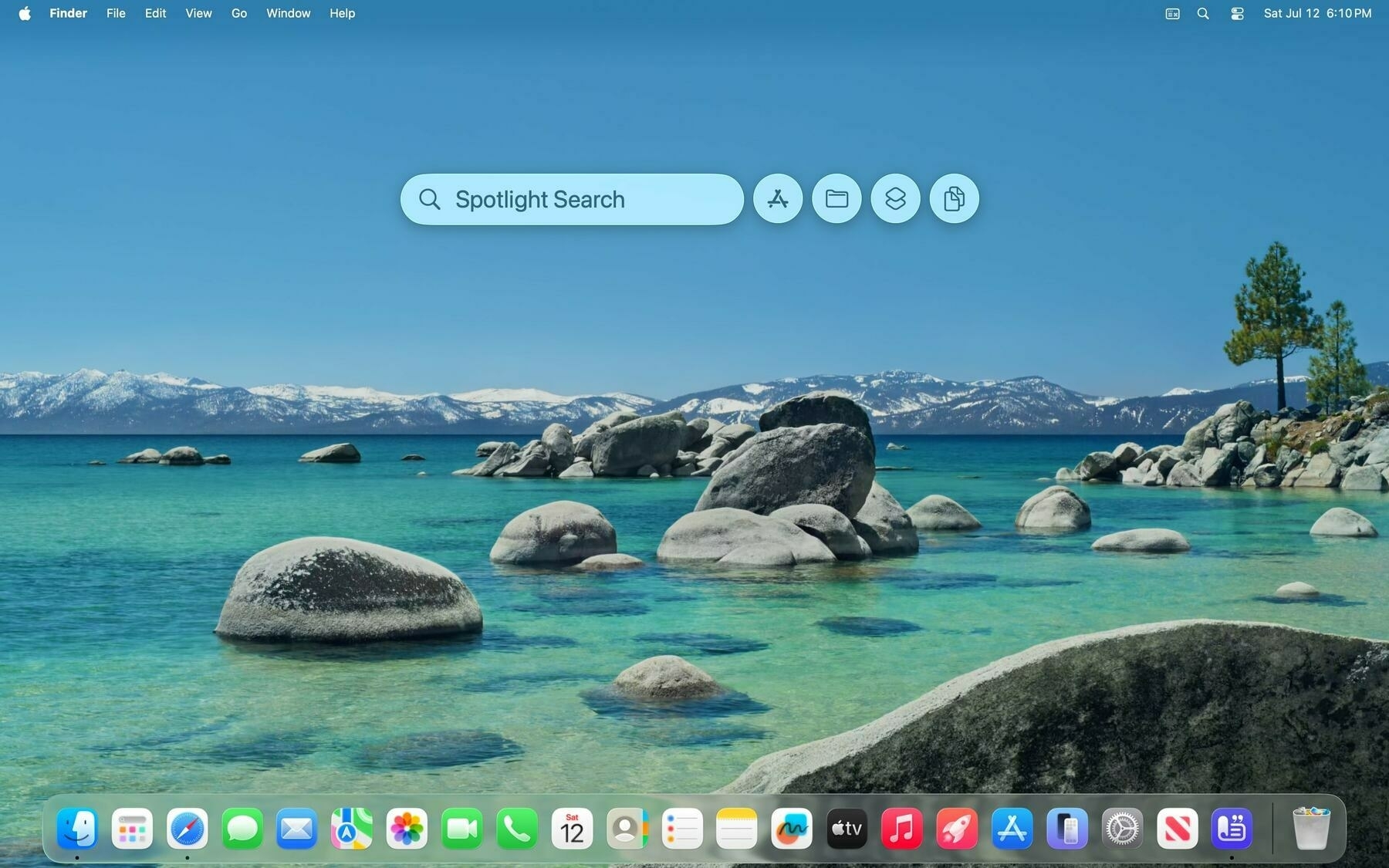
Task: Select the Files folder filter in Spotlight
Action: coord(836,199)
